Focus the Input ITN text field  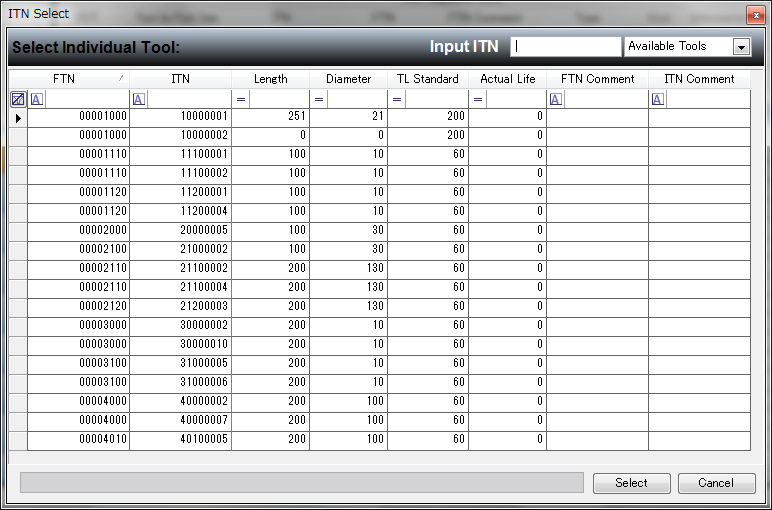[566, 47]
